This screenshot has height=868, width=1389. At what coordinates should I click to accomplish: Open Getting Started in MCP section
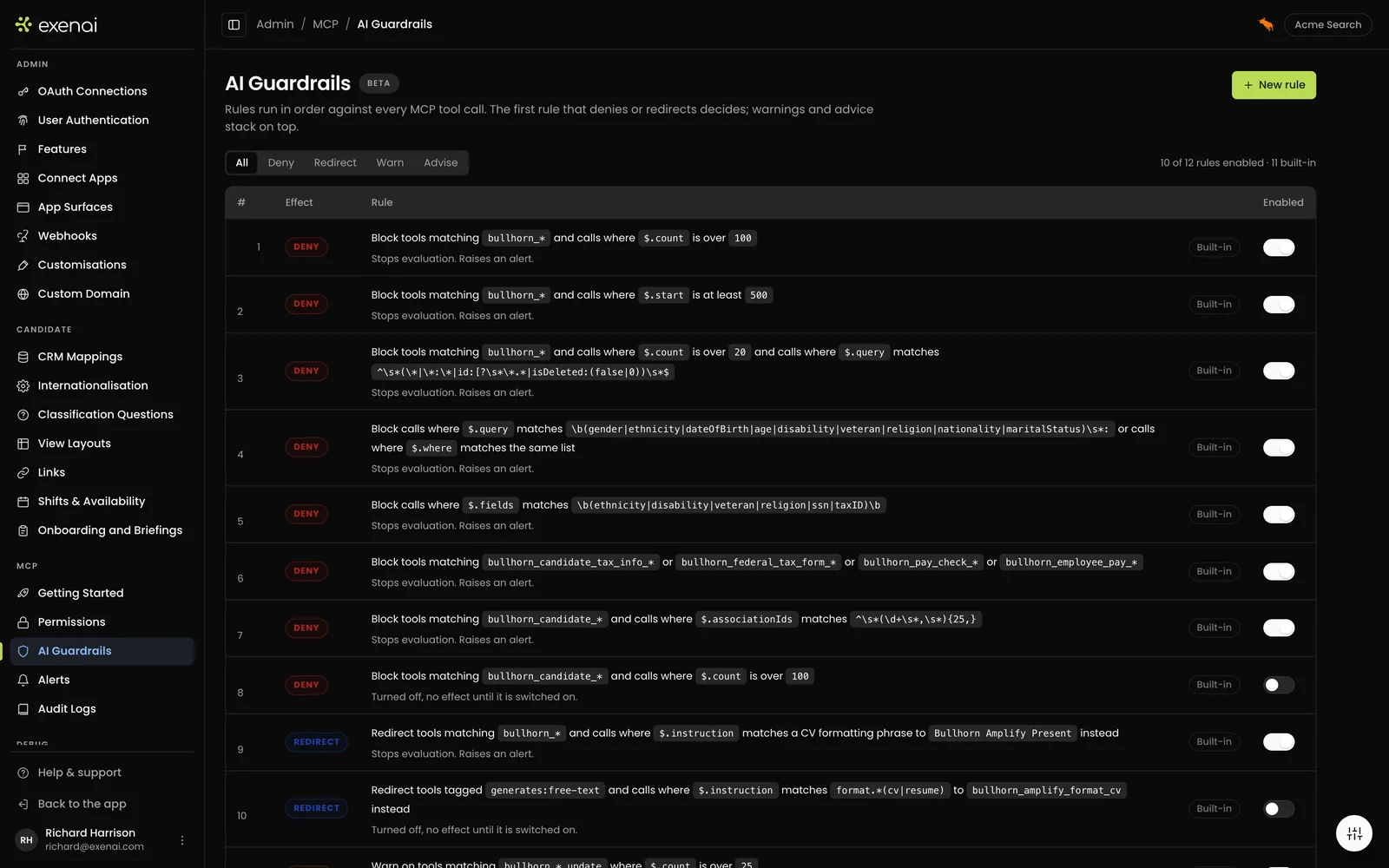point(102,593)
